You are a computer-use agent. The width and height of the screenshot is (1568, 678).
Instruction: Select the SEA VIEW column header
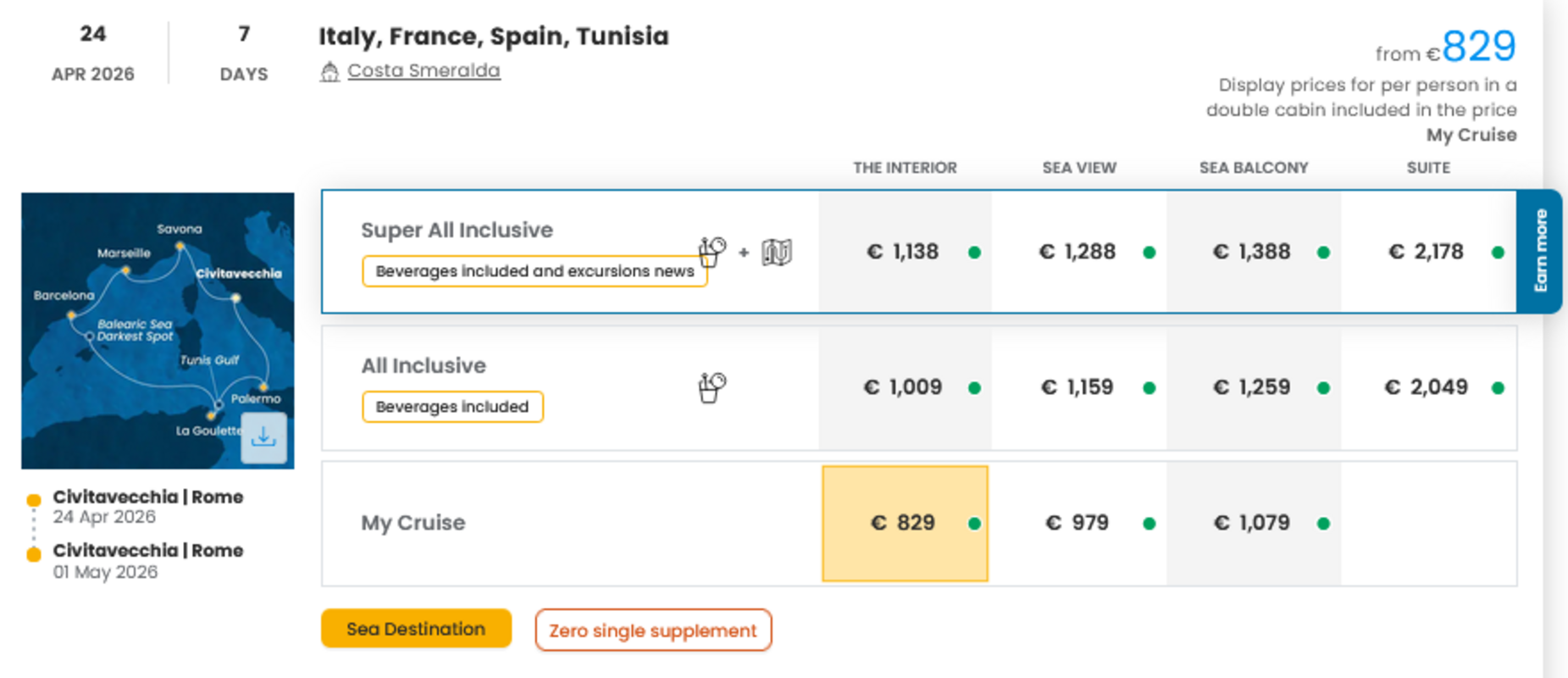tap(1079, 168)
